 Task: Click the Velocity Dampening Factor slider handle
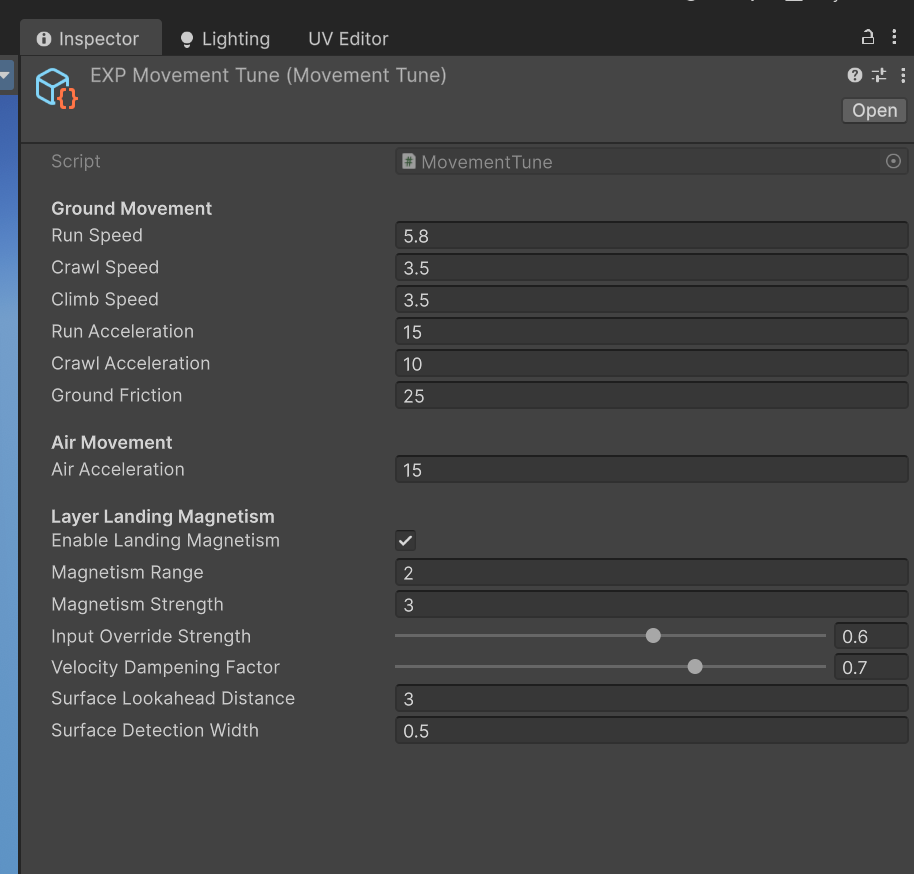tap(695, 666)
